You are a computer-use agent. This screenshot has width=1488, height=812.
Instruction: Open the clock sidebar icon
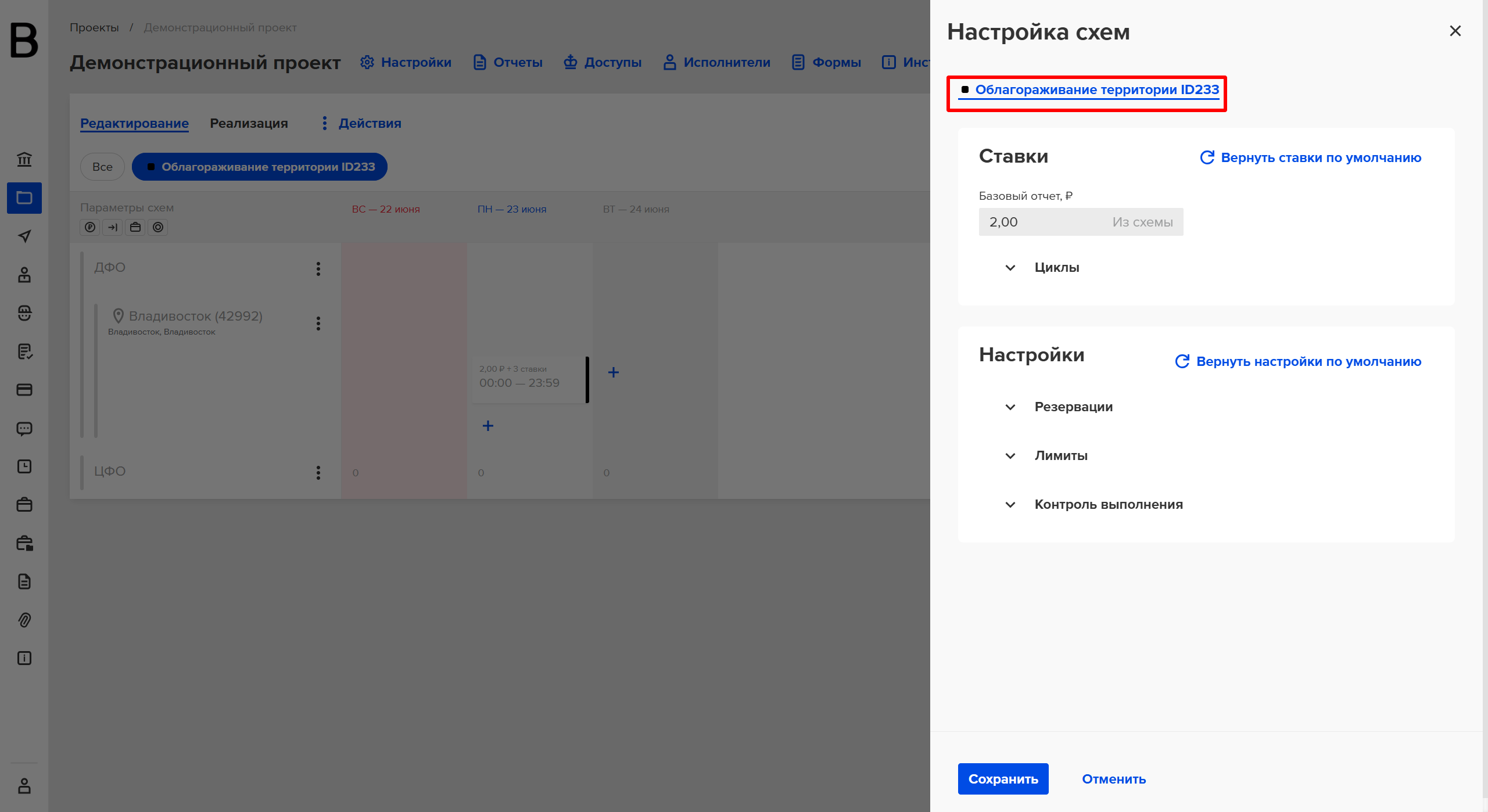coord(24,466)
